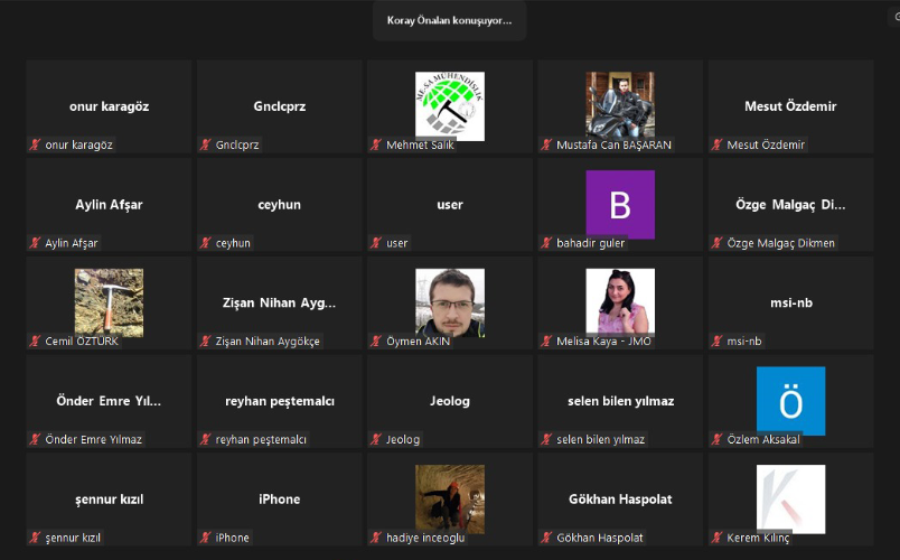The image size is (900, 560).
Task: Select the Mesut Özdemir participant tile
Action: point(791,107)
